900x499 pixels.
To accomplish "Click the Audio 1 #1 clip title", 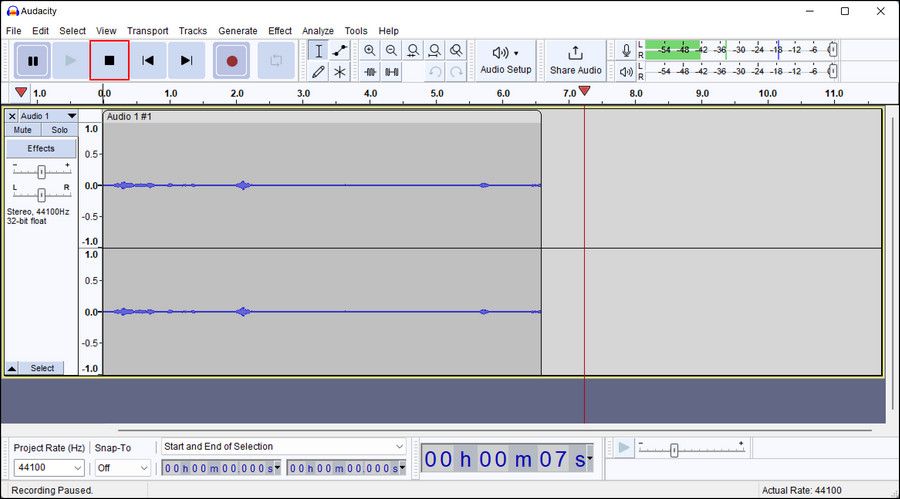I will (x=129, y=117).
